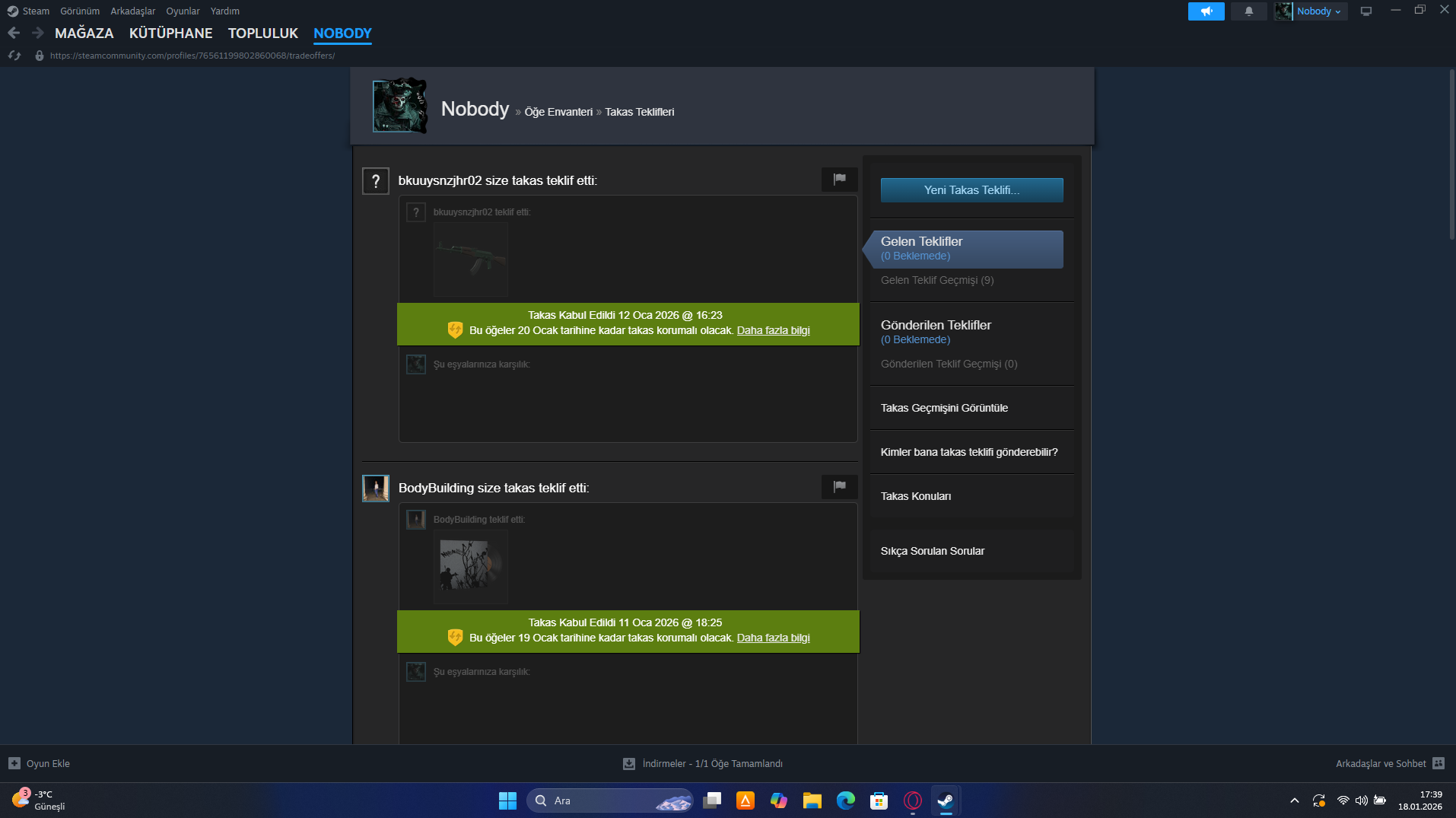The height and width of the screenshot is (818, 1456).
Task: Click the Nobody profile avatar in header
Action: click(x=400, y=106)
